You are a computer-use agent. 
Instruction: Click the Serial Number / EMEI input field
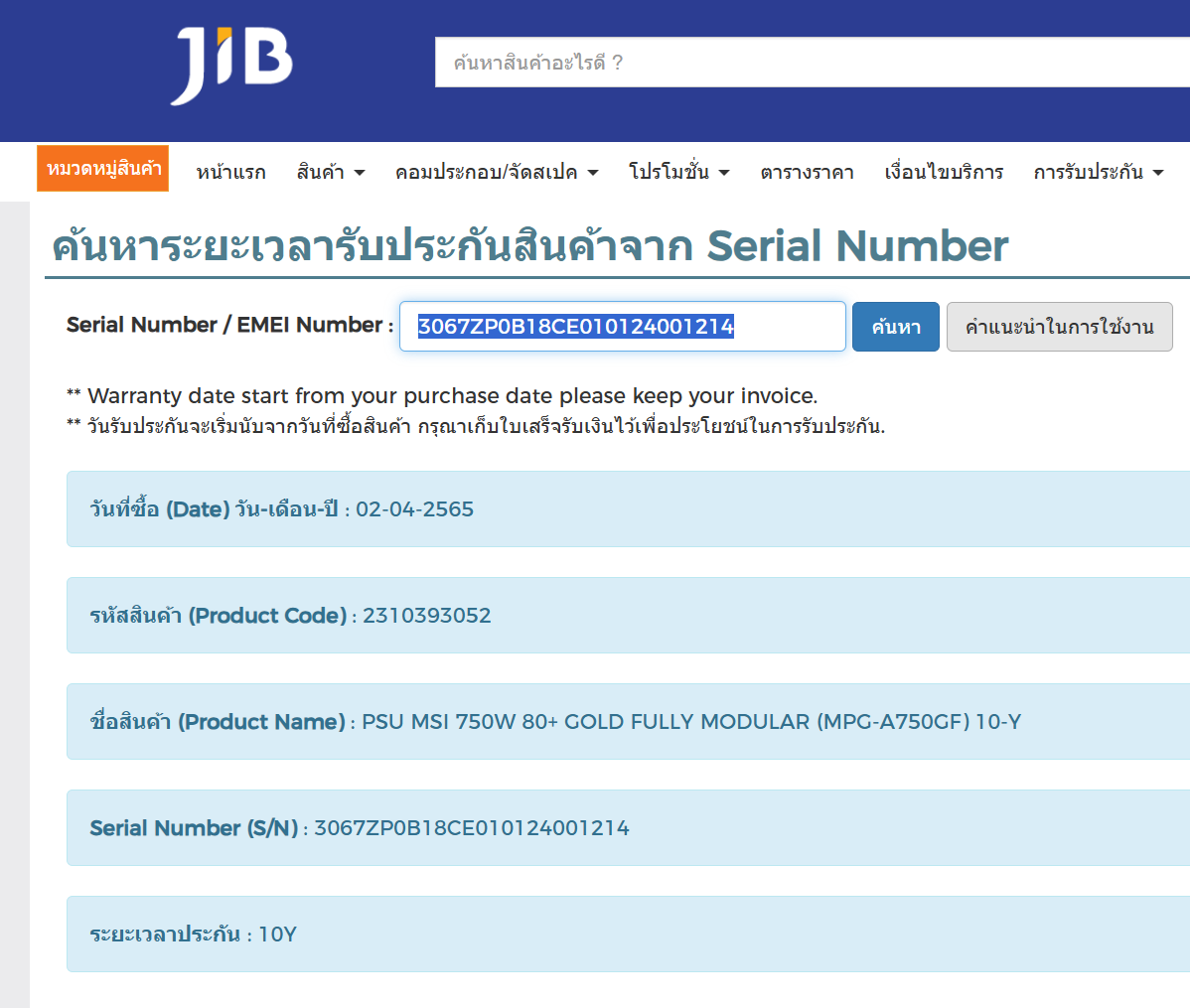(622, 327)
